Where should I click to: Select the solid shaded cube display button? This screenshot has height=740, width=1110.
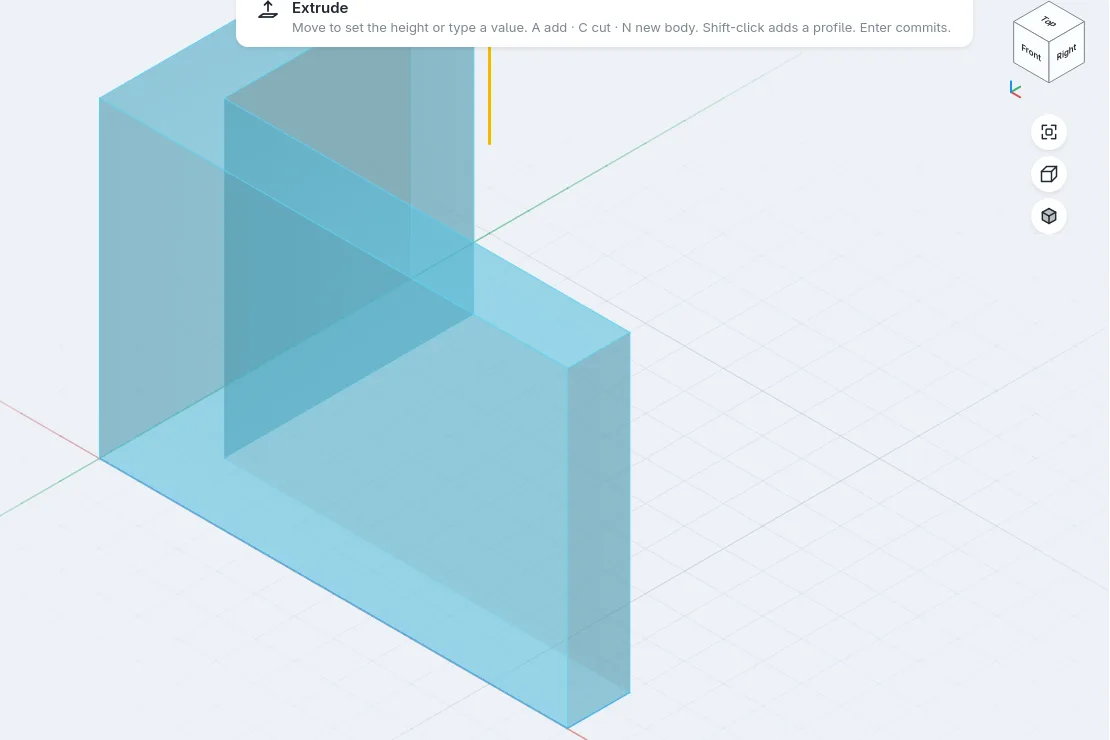(1048, 216)
